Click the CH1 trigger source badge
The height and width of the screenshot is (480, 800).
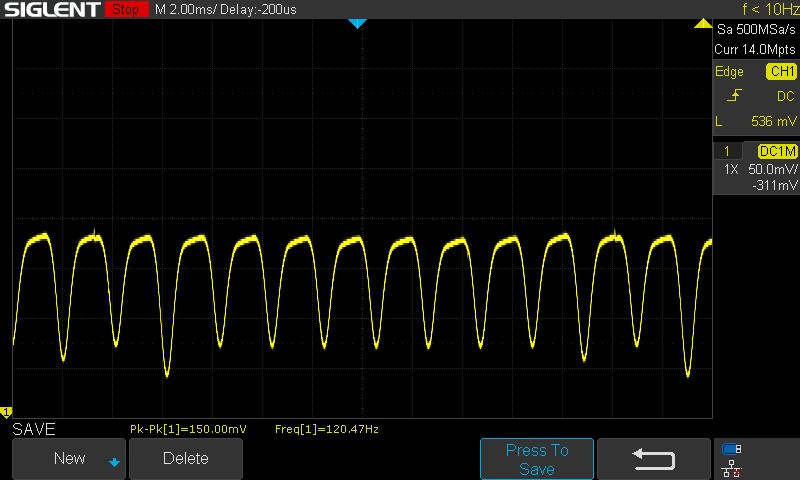tap(782, 71)
